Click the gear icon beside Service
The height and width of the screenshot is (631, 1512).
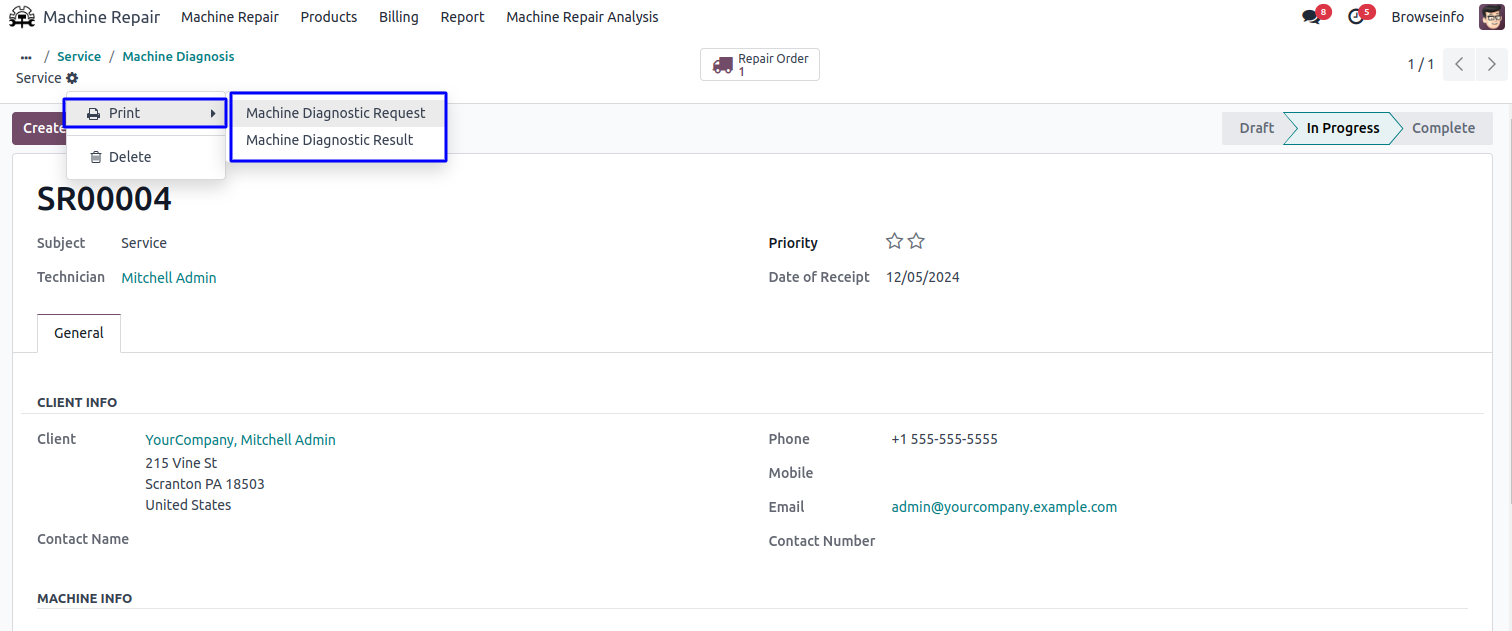coord(72,78)
